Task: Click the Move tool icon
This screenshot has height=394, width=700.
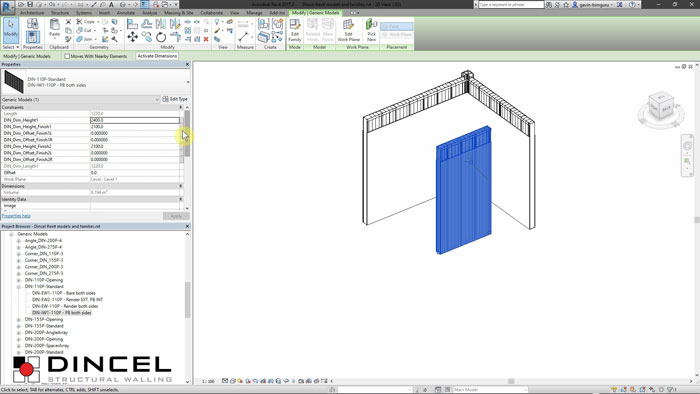Action: [133, 37]
